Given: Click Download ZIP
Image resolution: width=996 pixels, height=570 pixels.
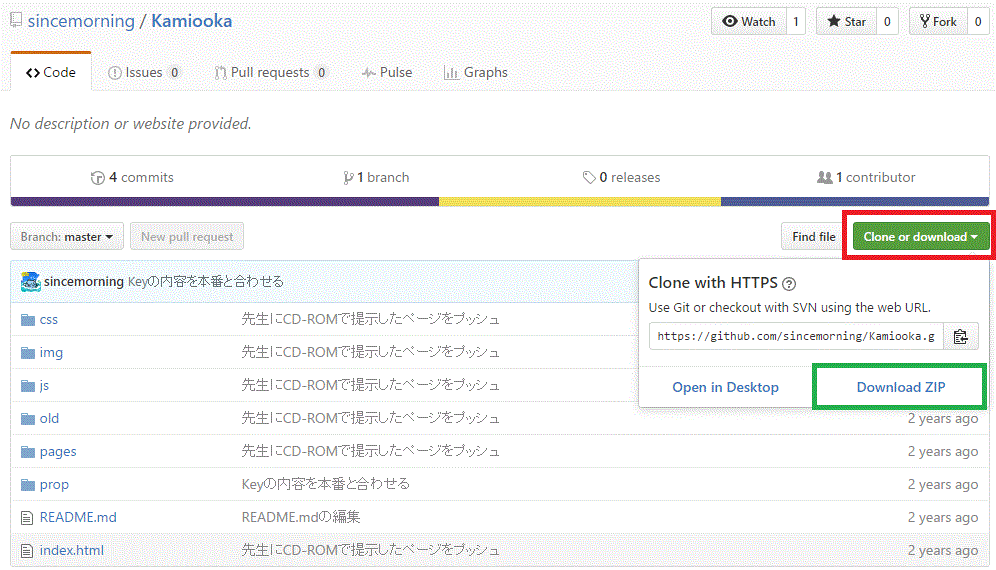Looking at the screenshot, I should [901, 387].
